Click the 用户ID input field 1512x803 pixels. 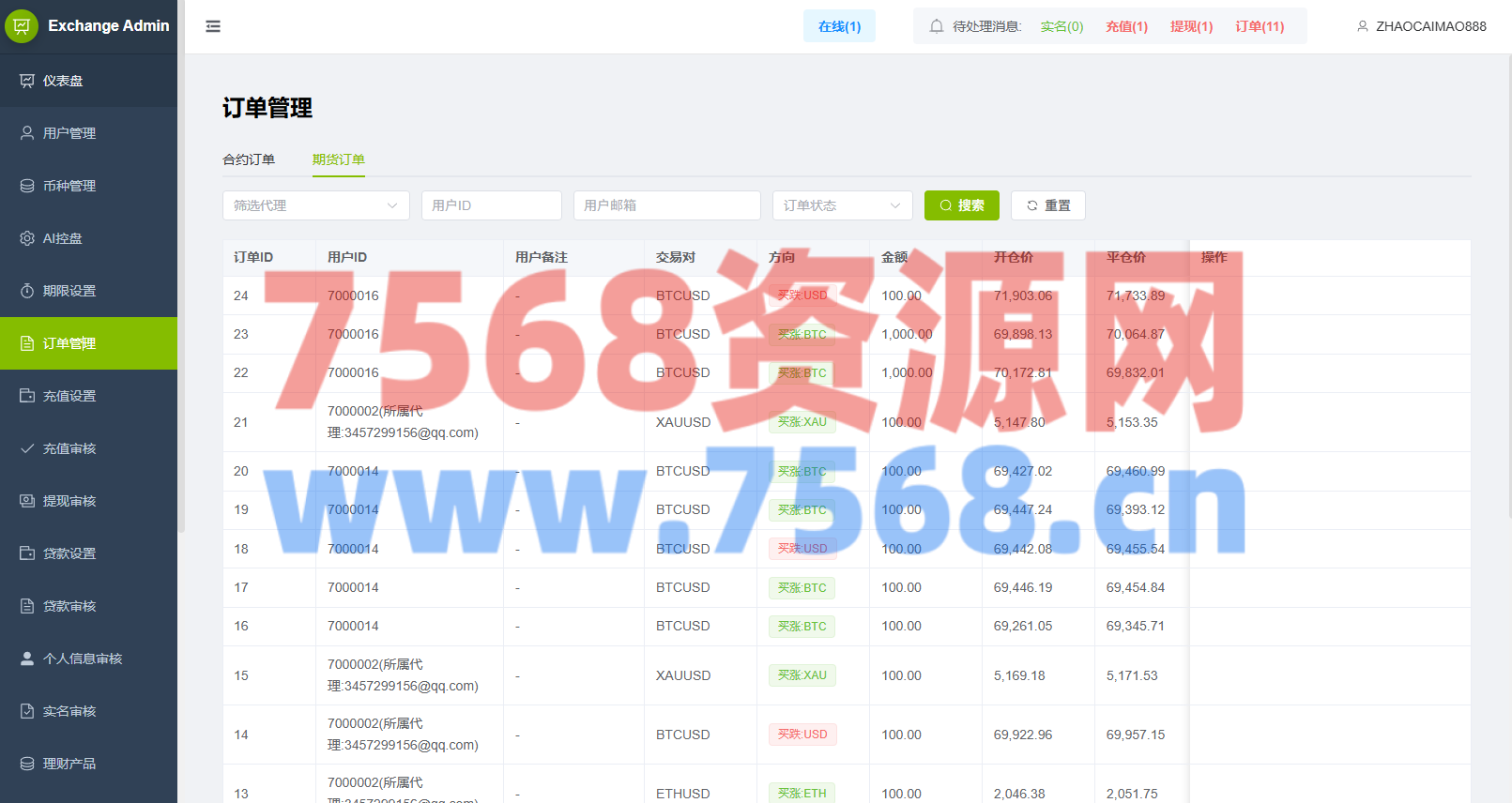point(491,205)
